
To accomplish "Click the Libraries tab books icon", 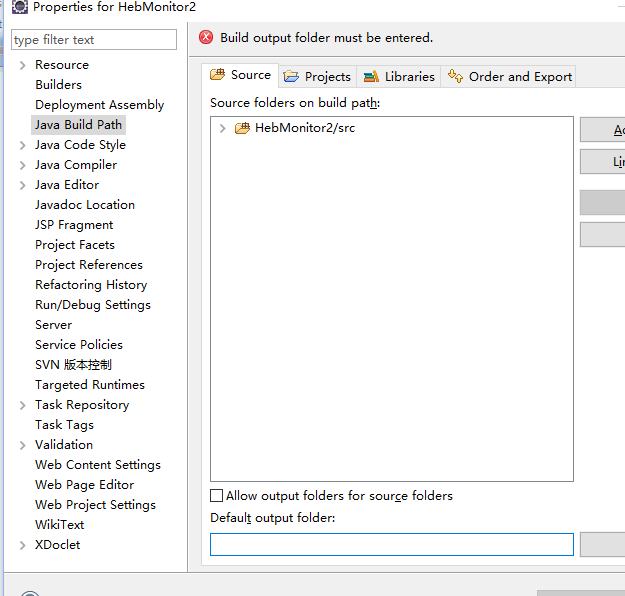I will click(x=371, y=76).
